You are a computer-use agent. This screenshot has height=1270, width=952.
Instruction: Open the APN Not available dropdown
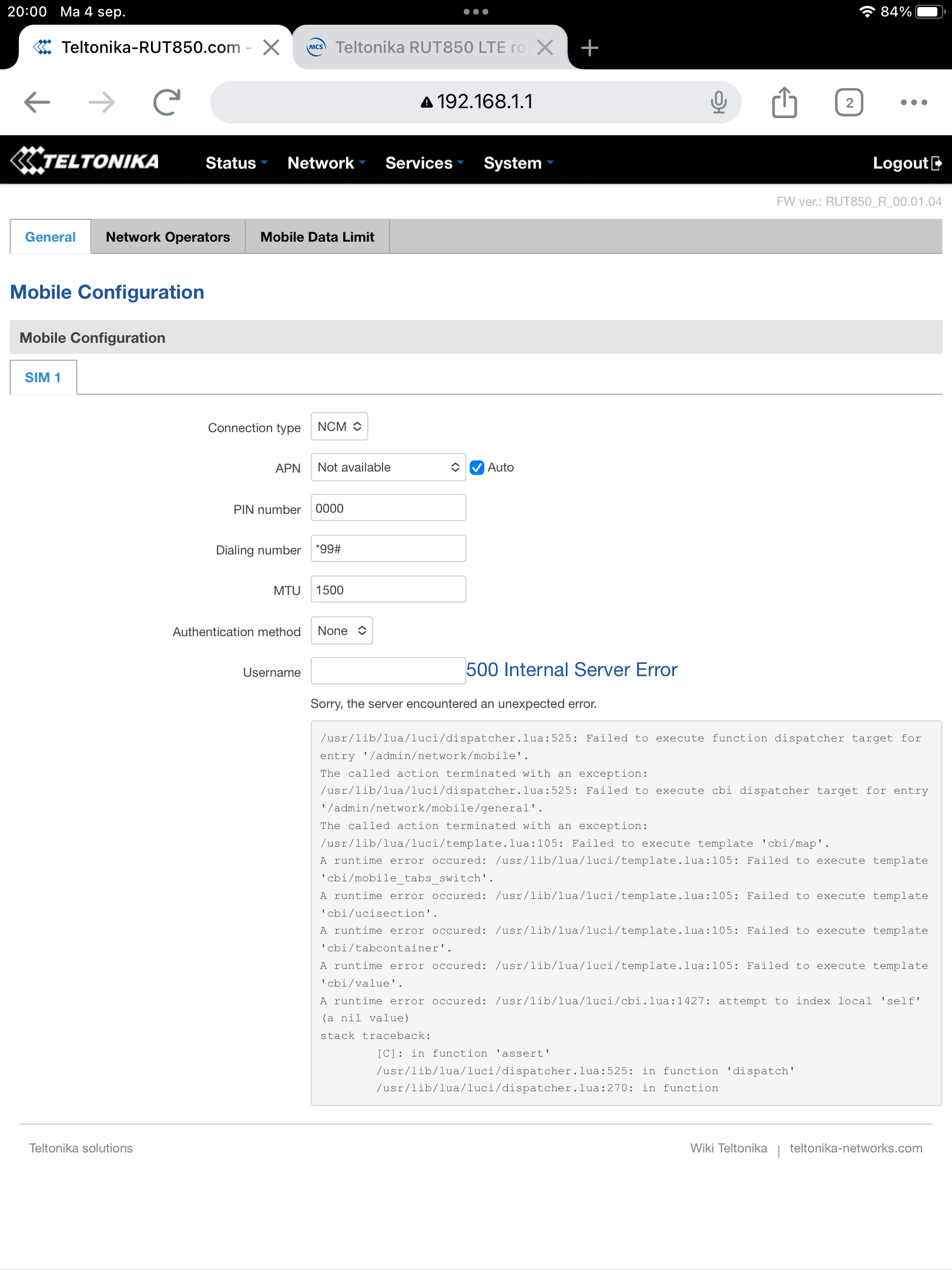[x=388, y=467]
